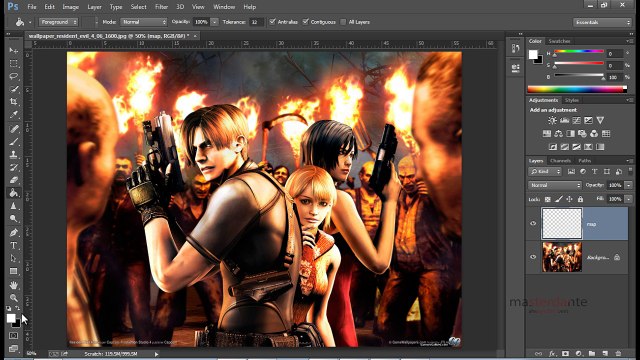
Task: Select the Eraser tool
Action: click(13, 180)
